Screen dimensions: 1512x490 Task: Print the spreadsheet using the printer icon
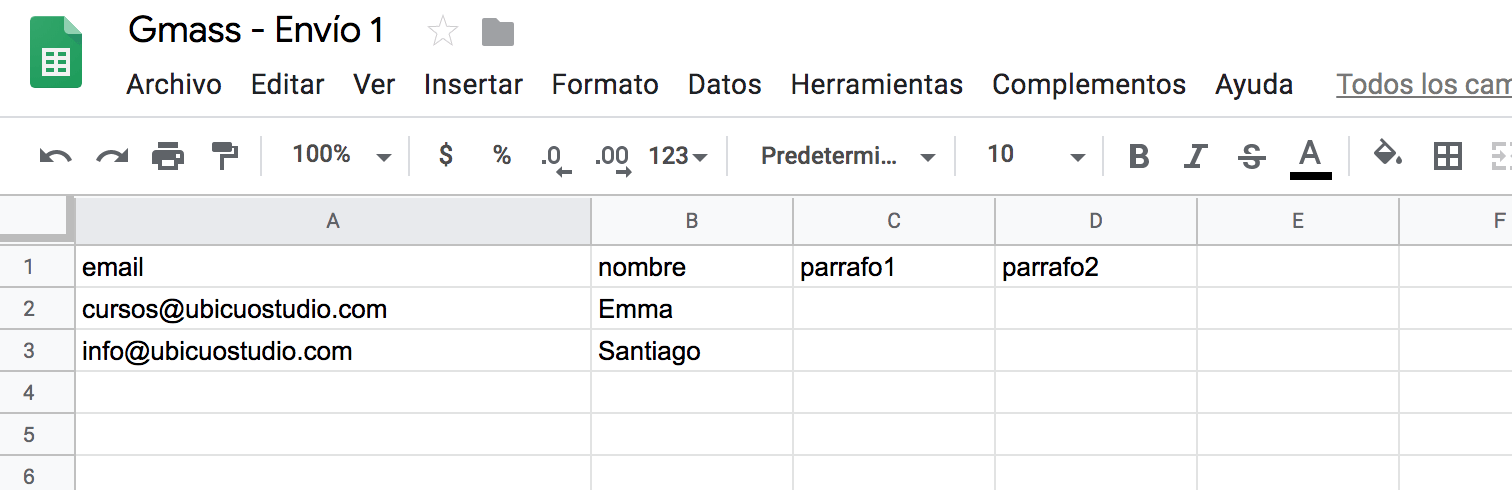[x=168, y=156]
